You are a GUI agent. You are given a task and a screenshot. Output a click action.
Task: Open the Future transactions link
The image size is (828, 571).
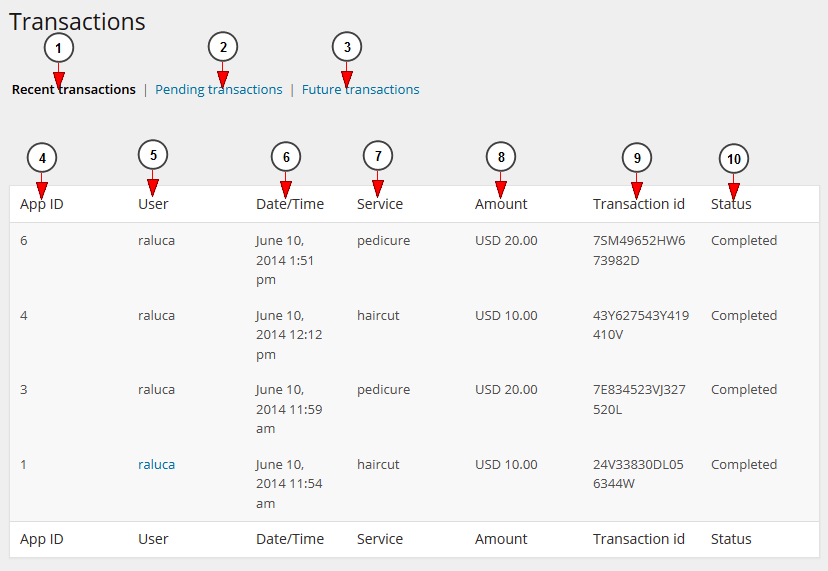point(361,90)
